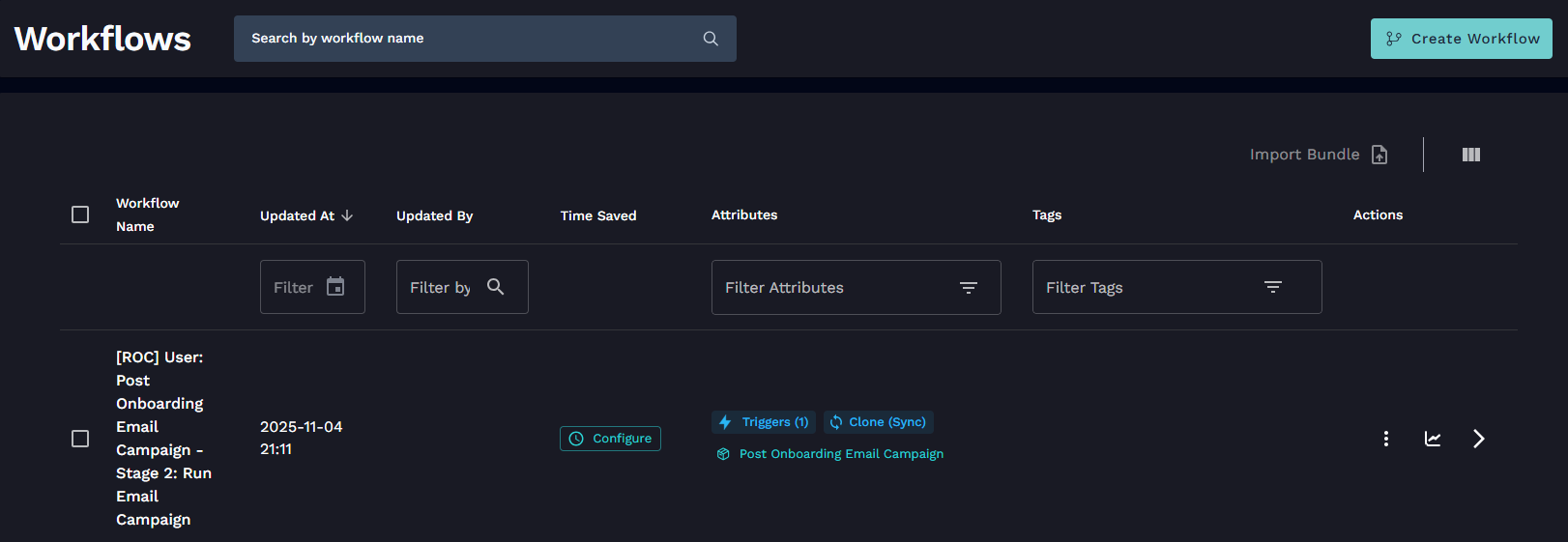This screenshot has height=542, width=1568.
Task: Expand the Filter Tags dropdown
Action: (1272, 288)
